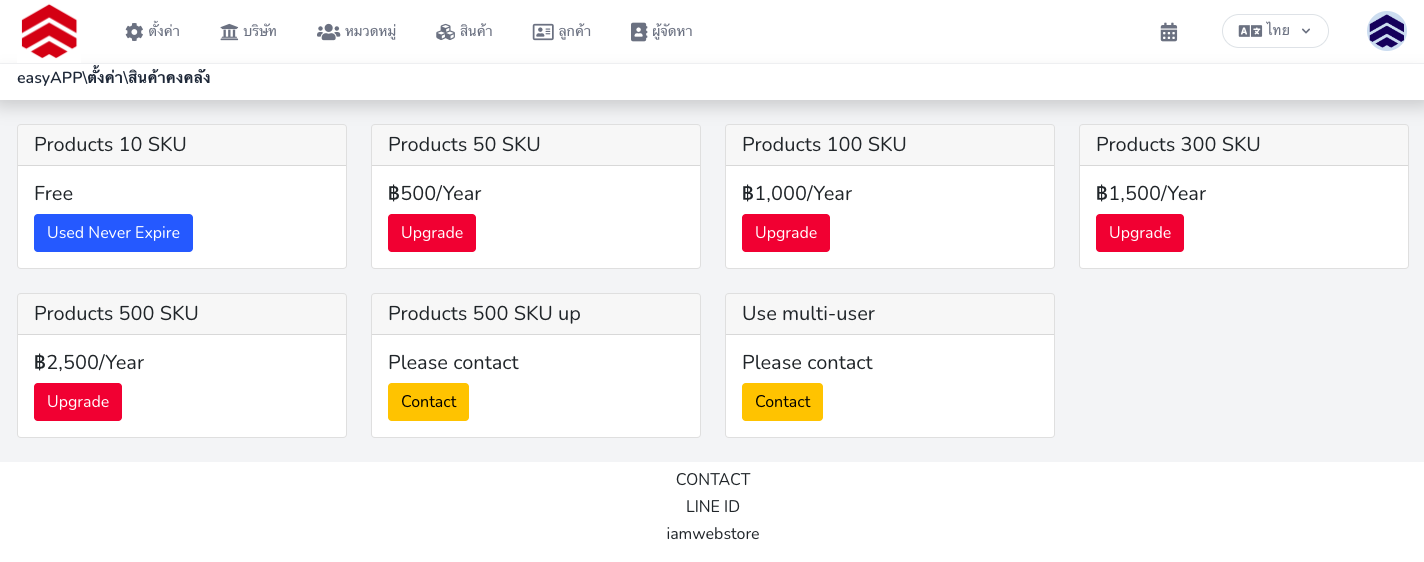Image resolution: width=1424 pixels, height=562 pixels.
Task: Open the ไทย language dropdown
Action: click(1274, 31)
